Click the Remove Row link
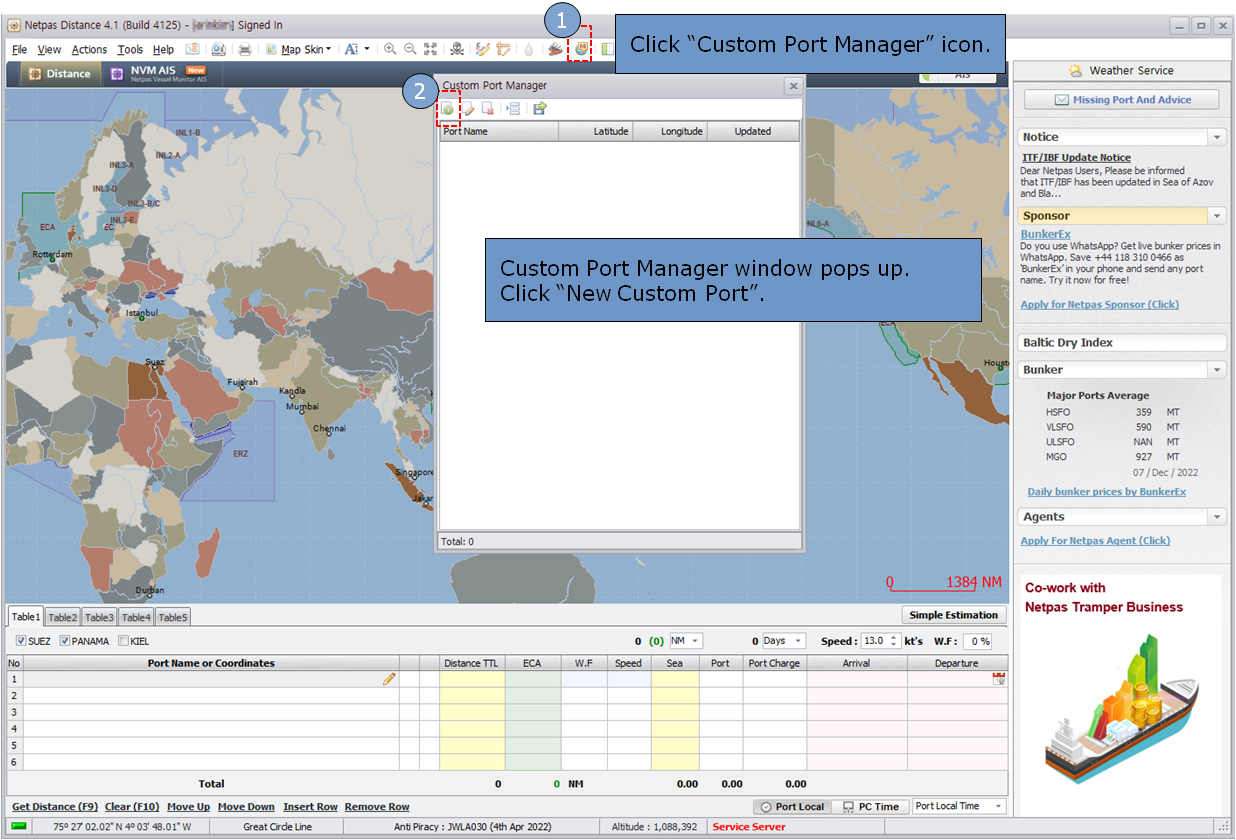The image size is (1236, 840). click(x=377, y=807)
